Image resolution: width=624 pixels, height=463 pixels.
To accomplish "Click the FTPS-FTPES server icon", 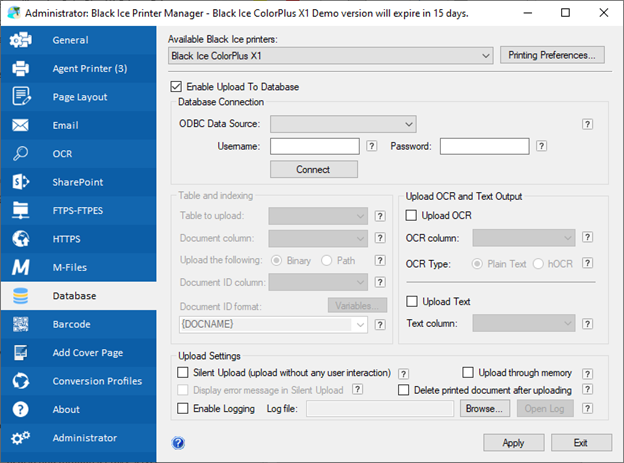I will pyautogui.click(x=20, y=210).
